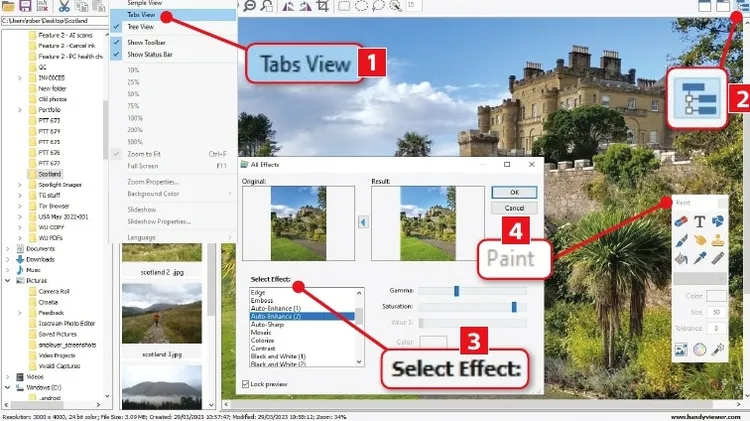
Task: Click the blue arrow between previews
Action: tap(363, 222)
